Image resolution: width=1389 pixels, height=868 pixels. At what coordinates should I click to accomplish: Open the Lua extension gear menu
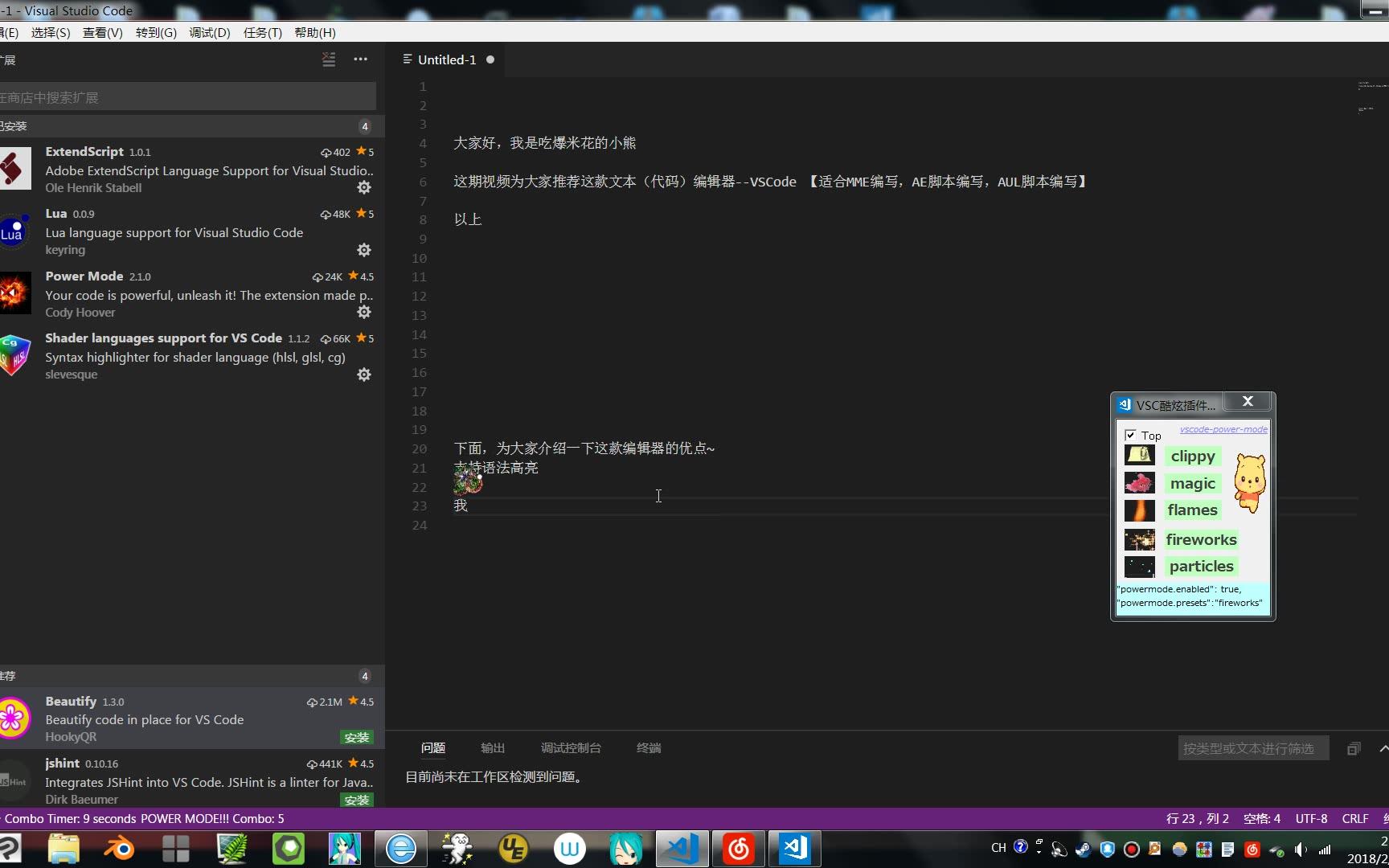[364, 250]
